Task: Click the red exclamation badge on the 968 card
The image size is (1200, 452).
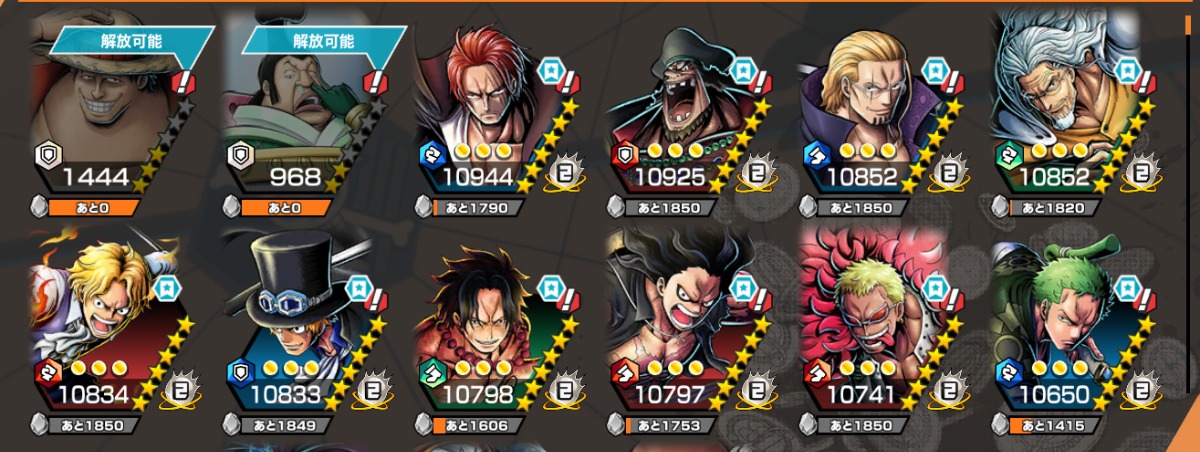Action: tap(376, 82)
